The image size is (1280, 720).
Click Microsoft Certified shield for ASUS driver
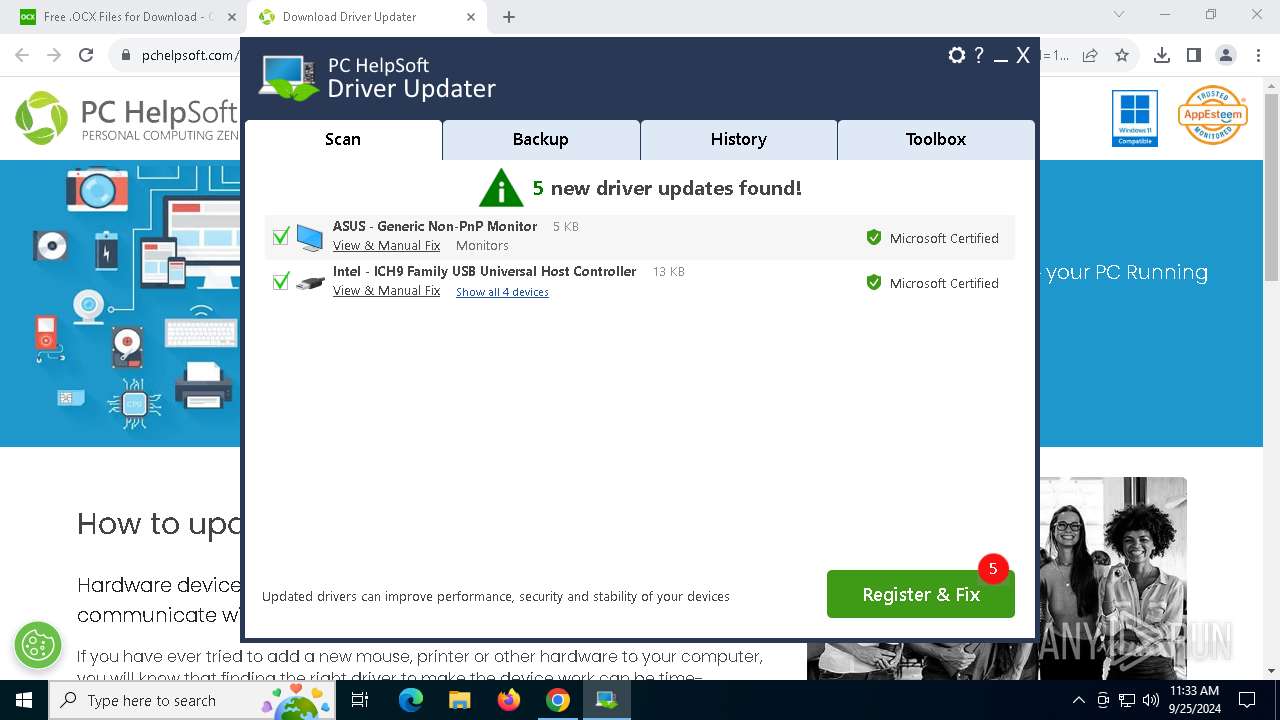[x=874, y=238]
